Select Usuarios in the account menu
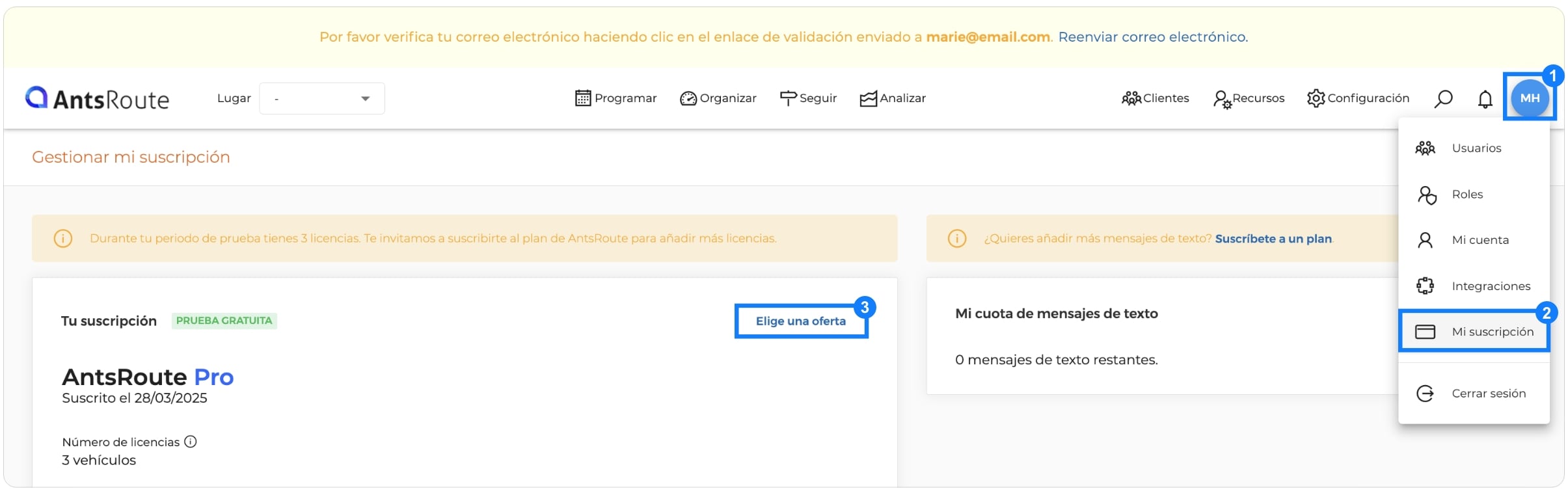The height and width of the screenshot is (495, 1568). click(x=1474, y=148)
